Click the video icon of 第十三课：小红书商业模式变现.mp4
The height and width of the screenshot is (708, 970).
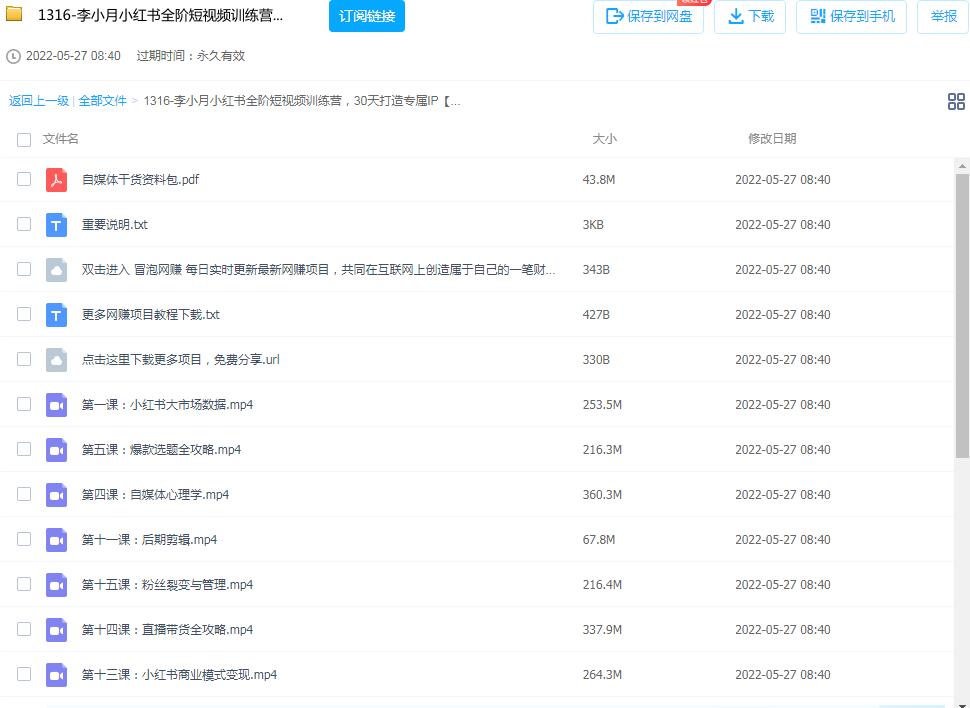56,675
